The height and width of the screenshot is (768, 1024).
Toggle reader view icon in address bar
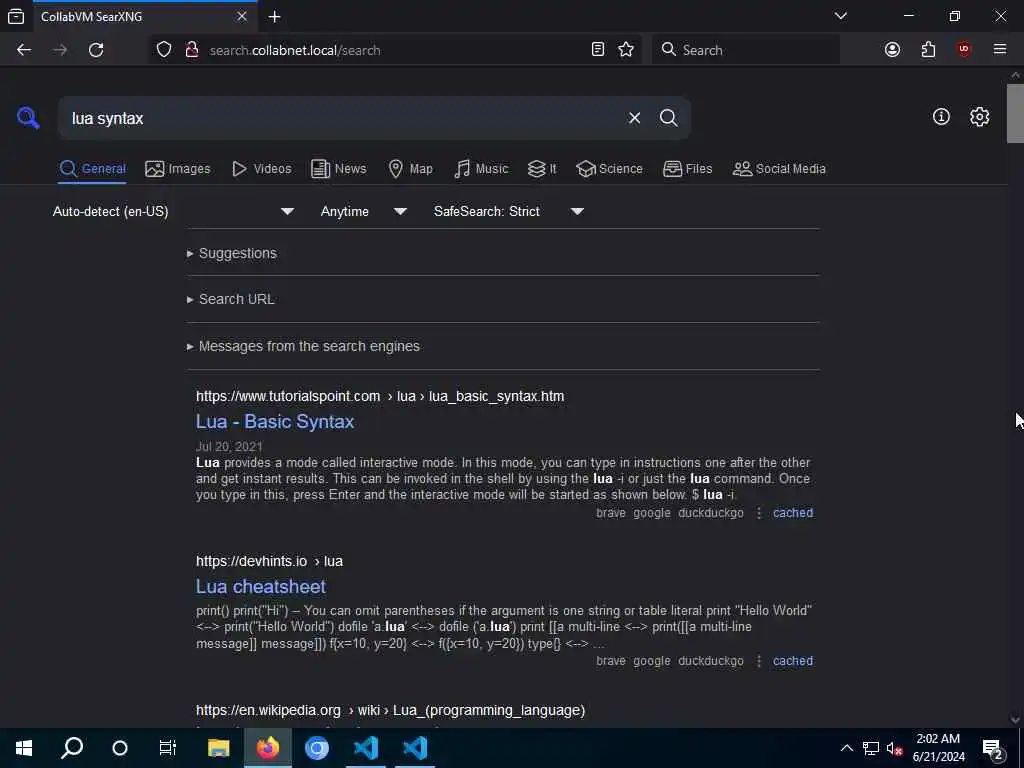click(598, 50)
